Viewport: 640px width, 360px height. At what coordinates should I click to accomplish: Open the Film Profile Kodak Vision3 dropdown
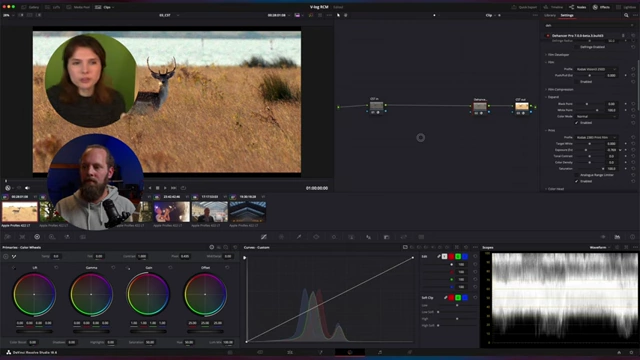(596, 69)
